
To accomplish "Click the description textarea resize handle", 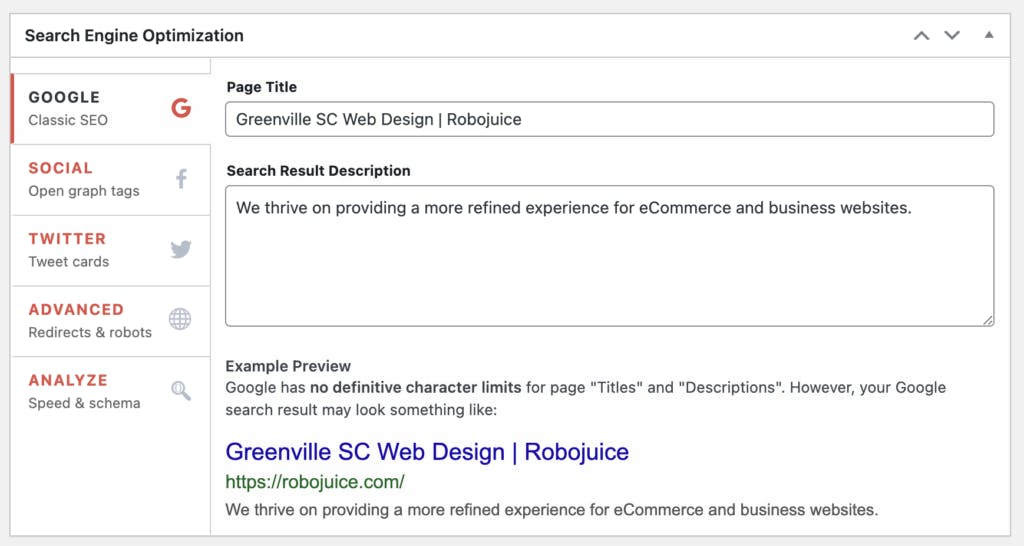I will (988, 320).
